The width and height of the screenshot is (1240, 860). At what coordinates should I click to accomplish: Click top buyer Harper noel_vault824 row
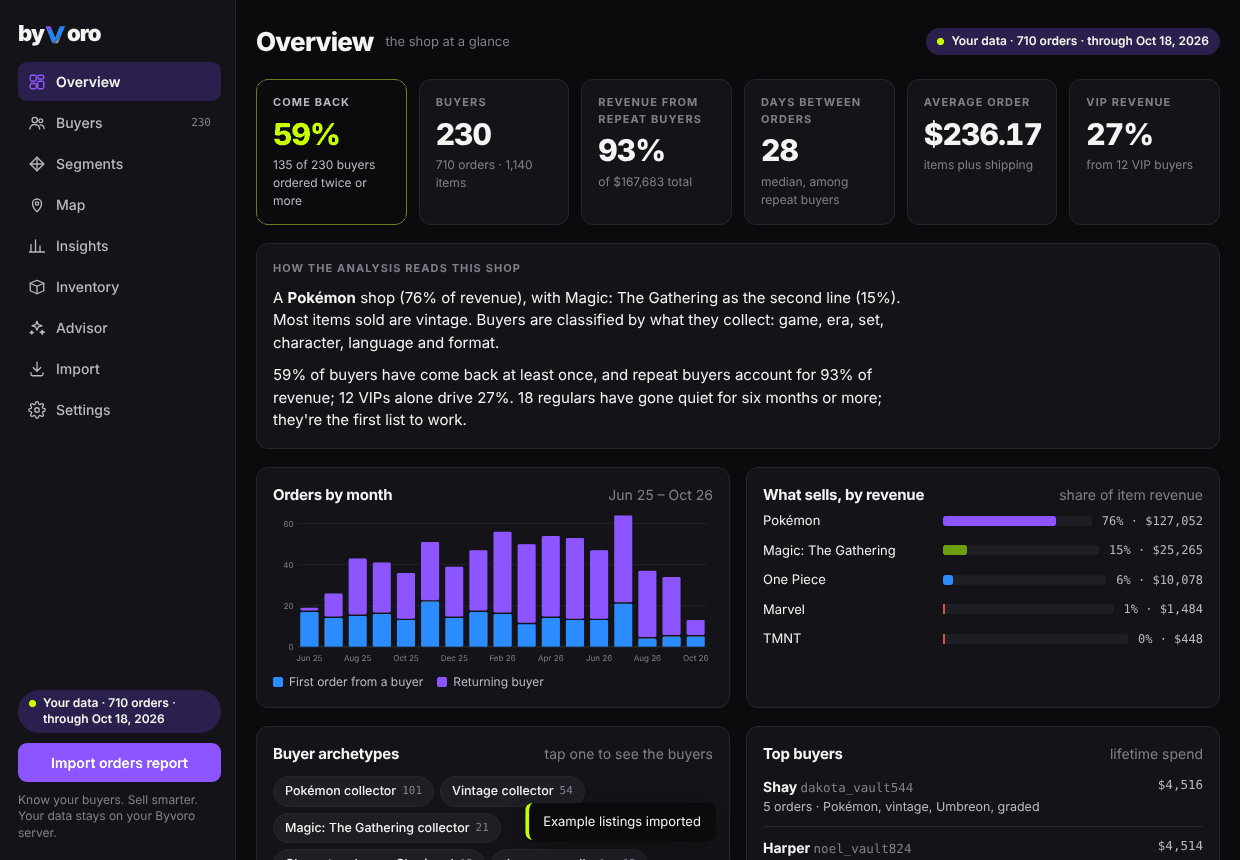click(983, 848)
